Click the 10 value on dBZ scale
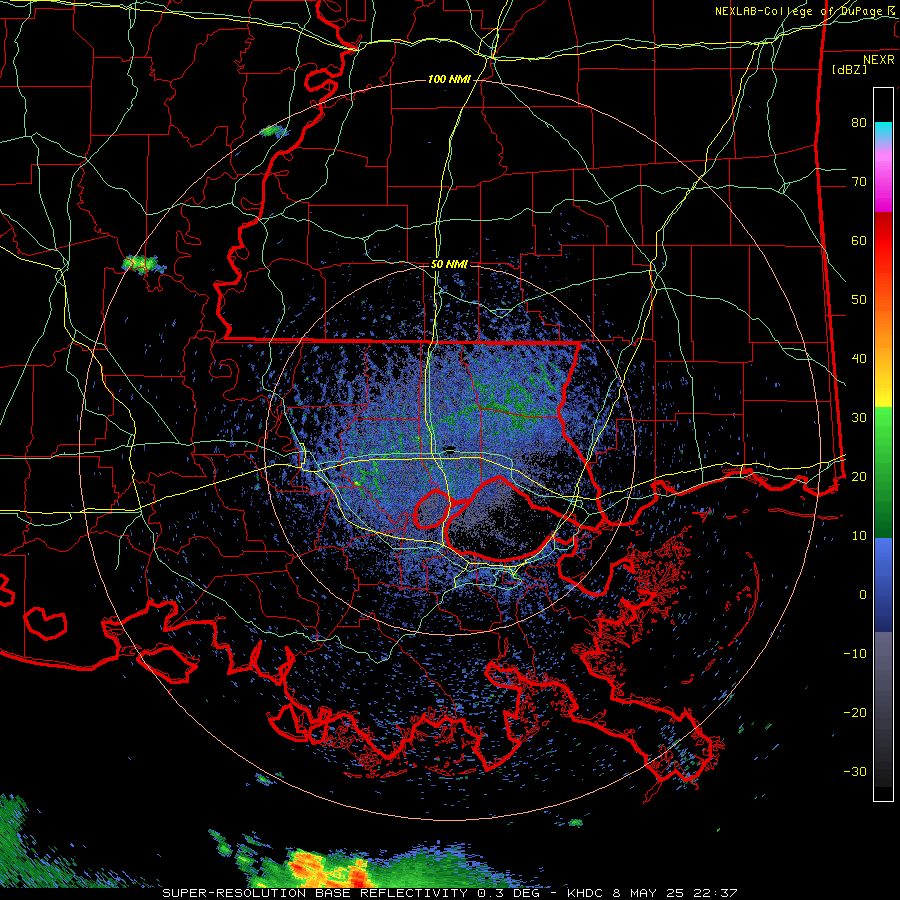Screen dimensions: 900x900 pyautogui.click(x=859, y=536)
